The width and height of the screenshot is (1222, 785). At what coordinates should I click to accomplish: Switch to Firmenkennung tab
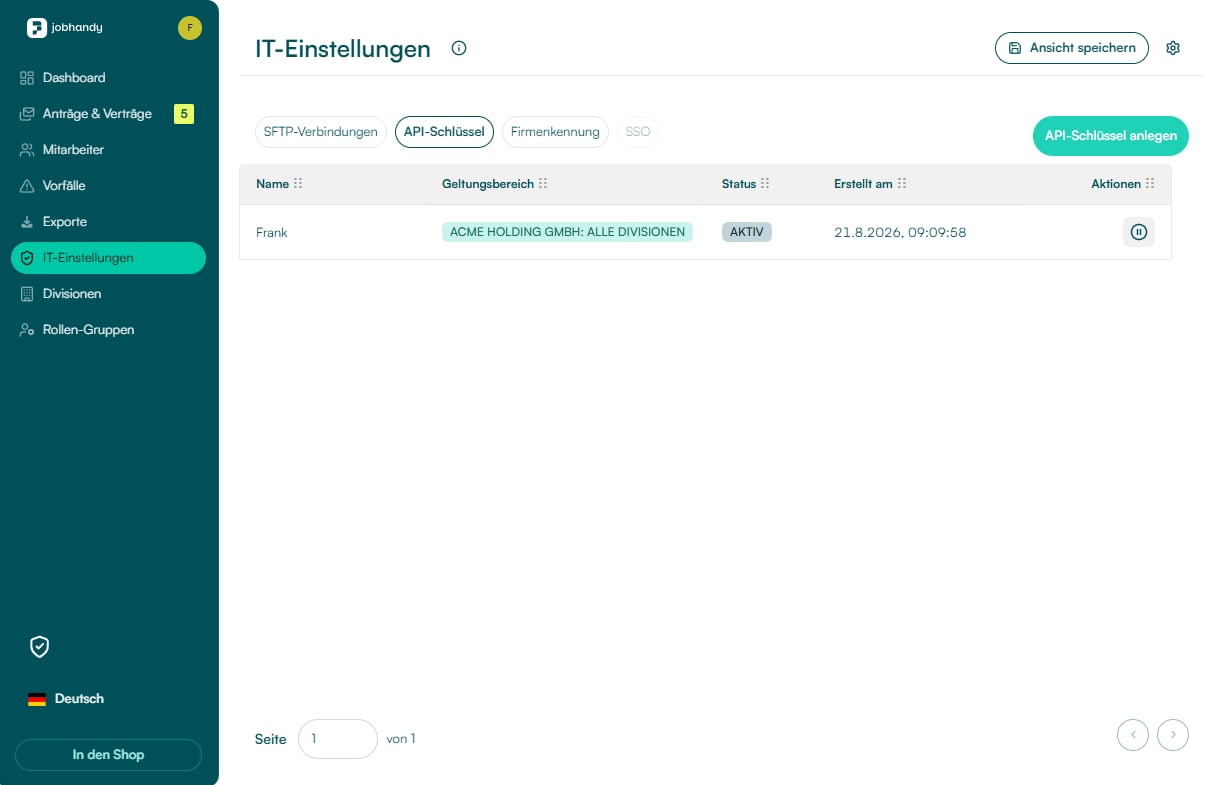[x=555, y=132]
